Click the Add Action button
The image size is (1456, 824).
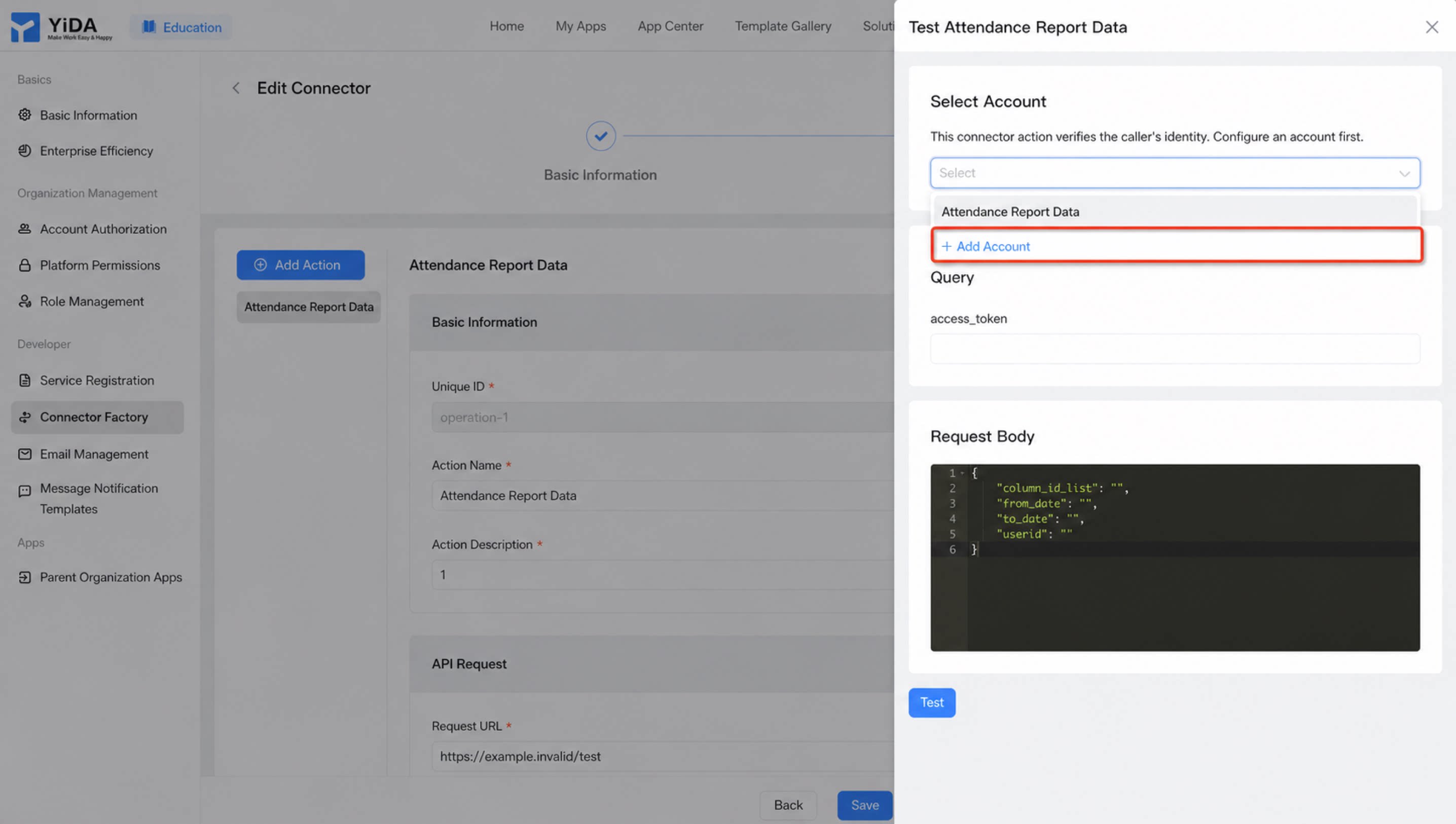(301, 265)
